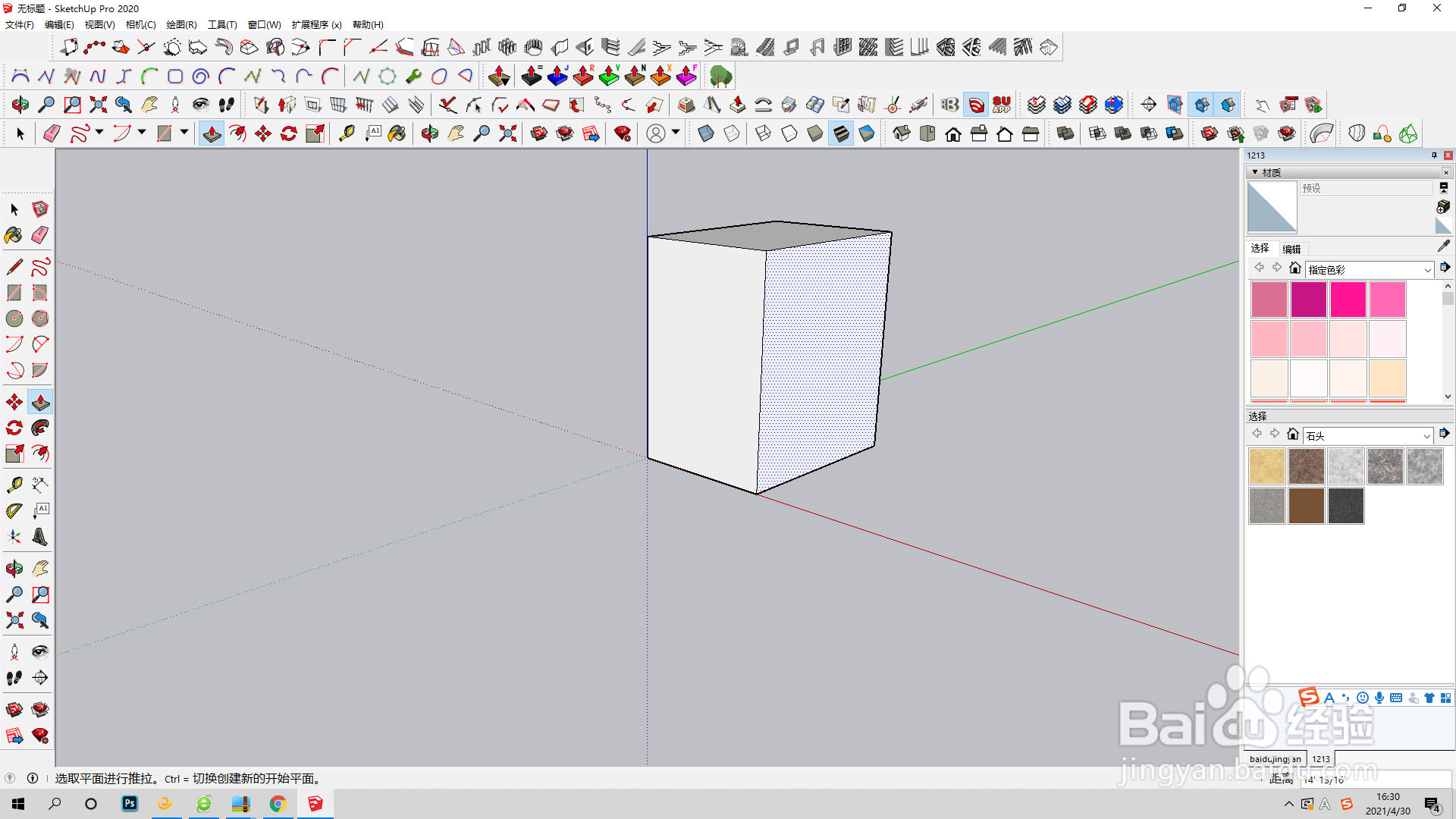Switch to the 编辑 tab

click(1291, 249)
